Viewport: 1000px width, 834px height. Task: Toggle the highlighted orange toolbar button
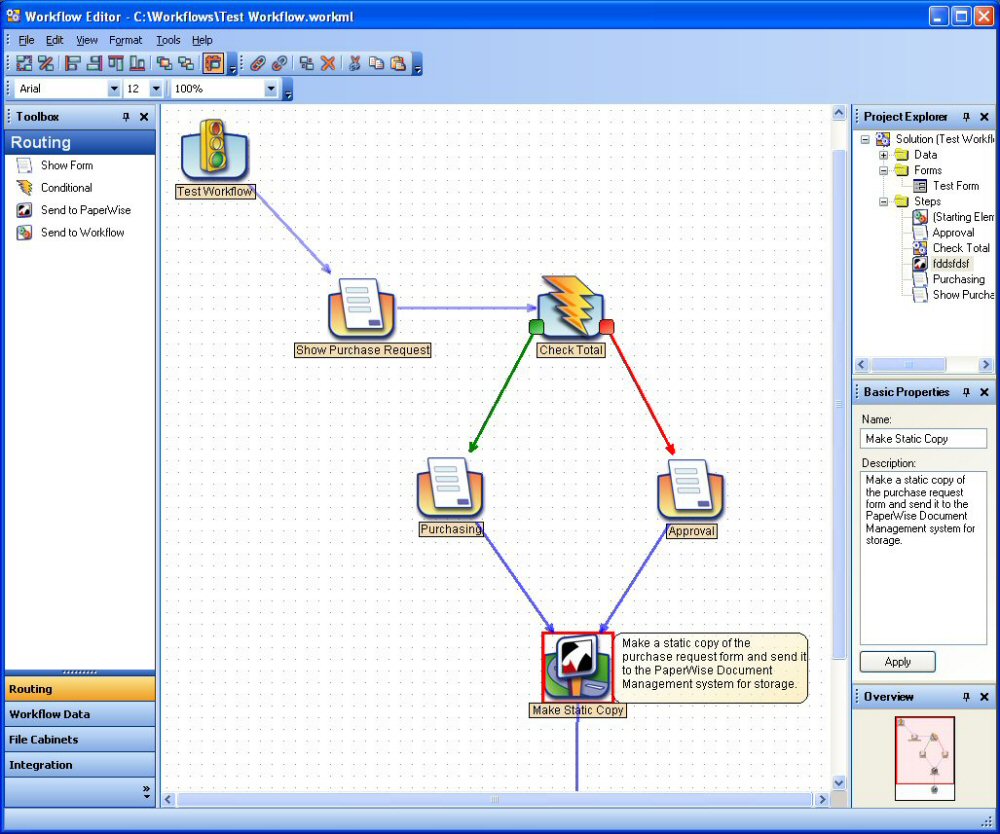click(213, 64)
